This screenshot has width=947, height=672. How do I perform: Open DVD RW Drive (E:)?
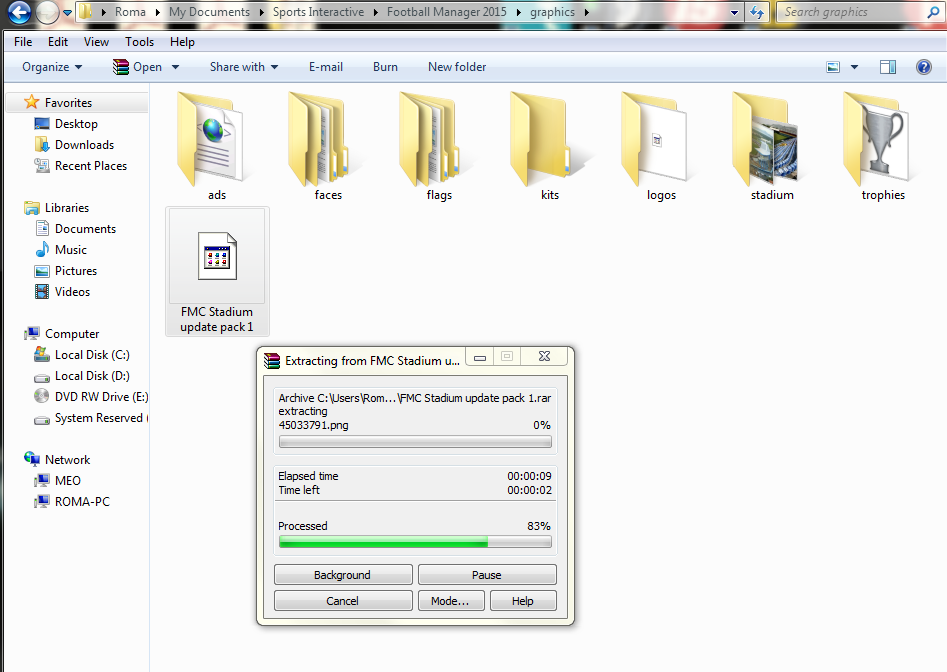101,397
